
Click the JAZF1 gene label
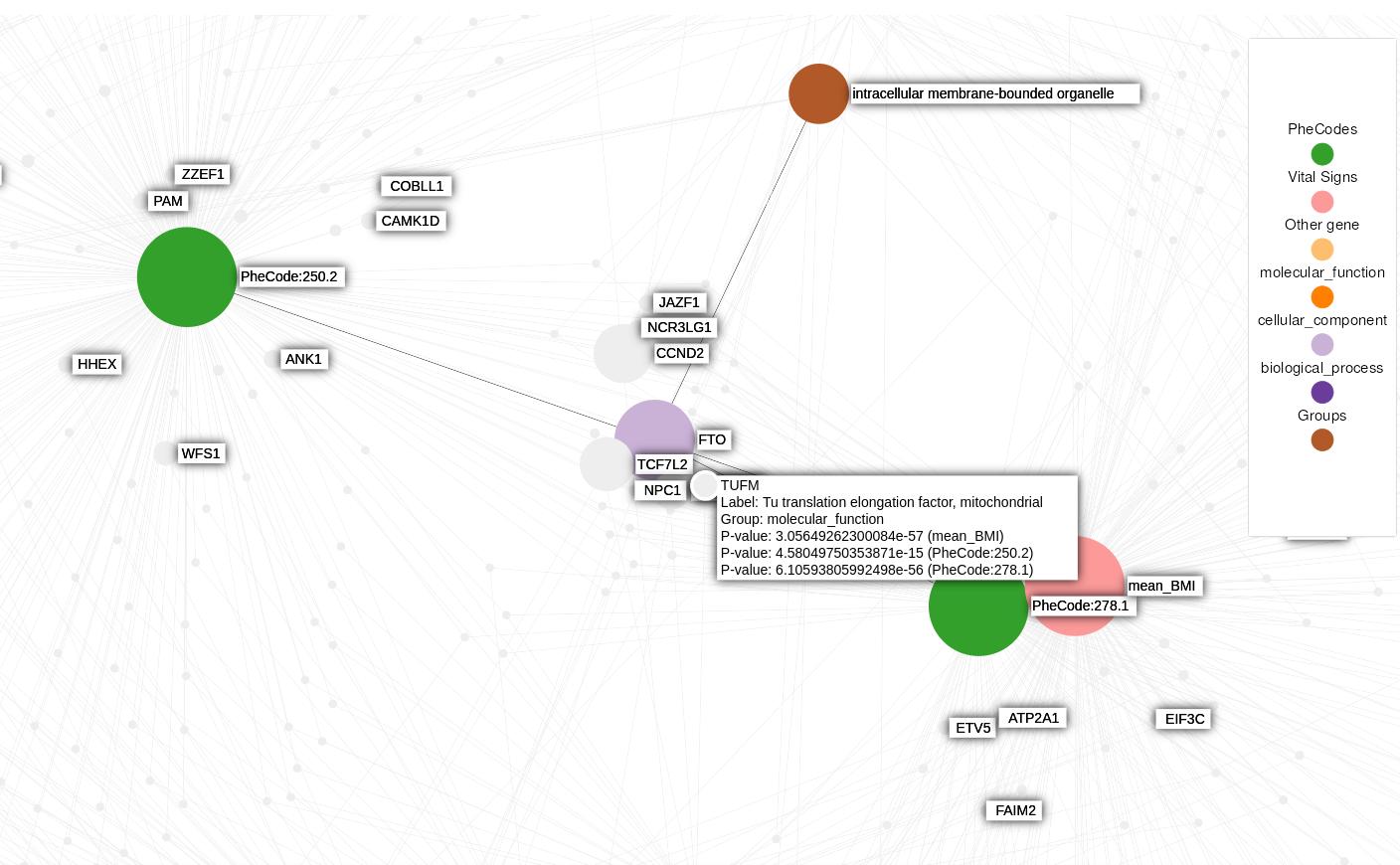coord(679,302)
